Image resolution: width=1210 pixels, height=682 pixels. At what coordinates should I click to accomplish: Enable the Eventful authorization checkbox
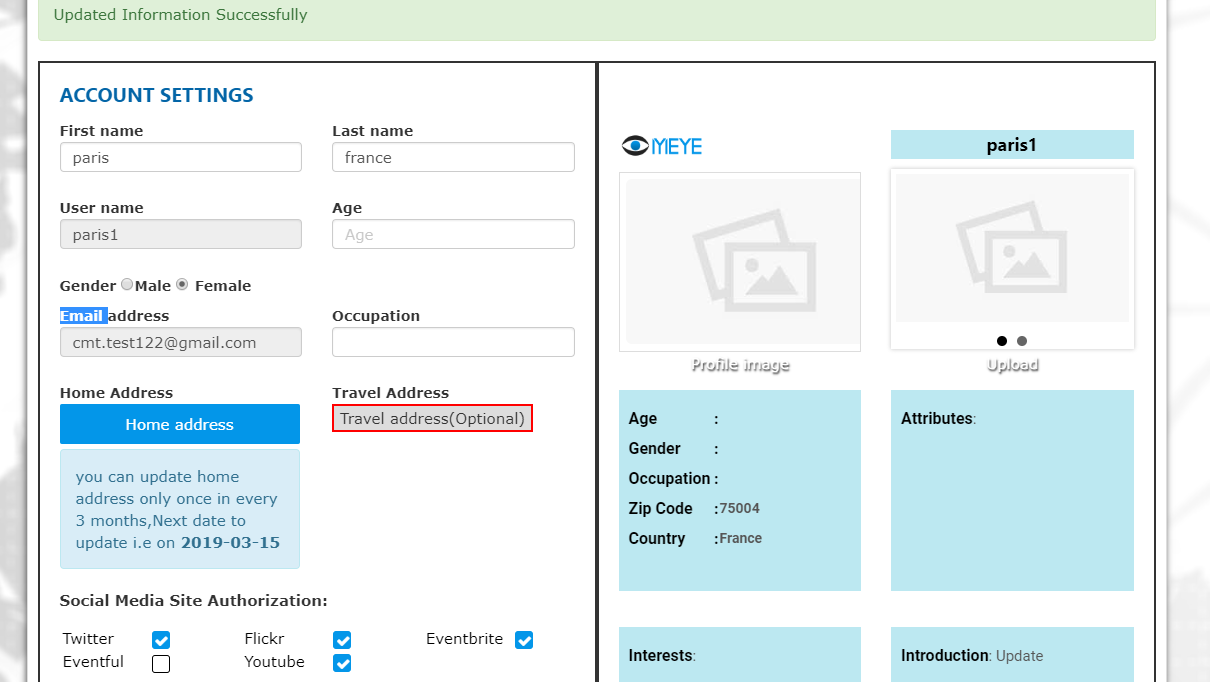[x=161, y=663]
